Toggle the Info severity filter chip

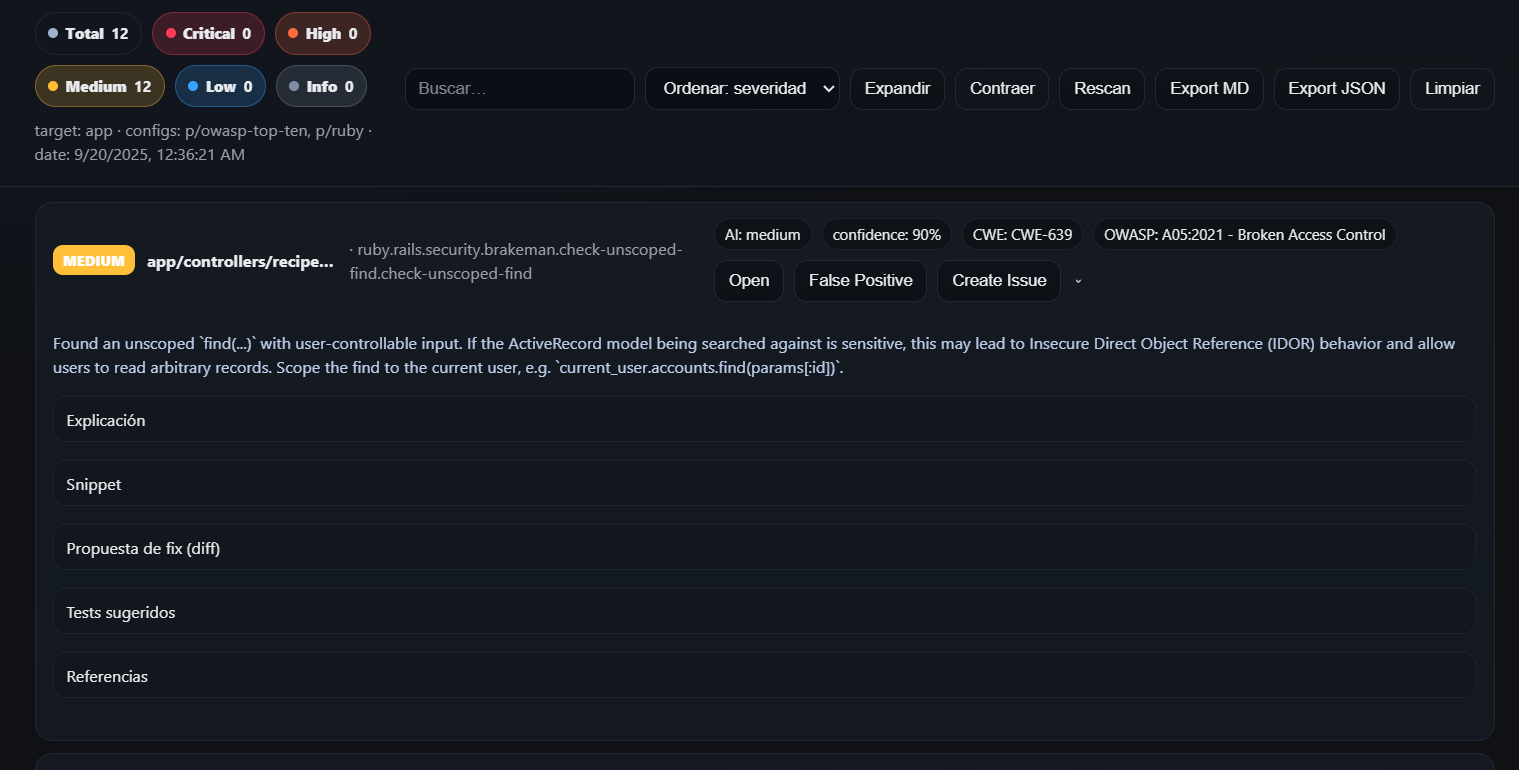coord(321,87)
